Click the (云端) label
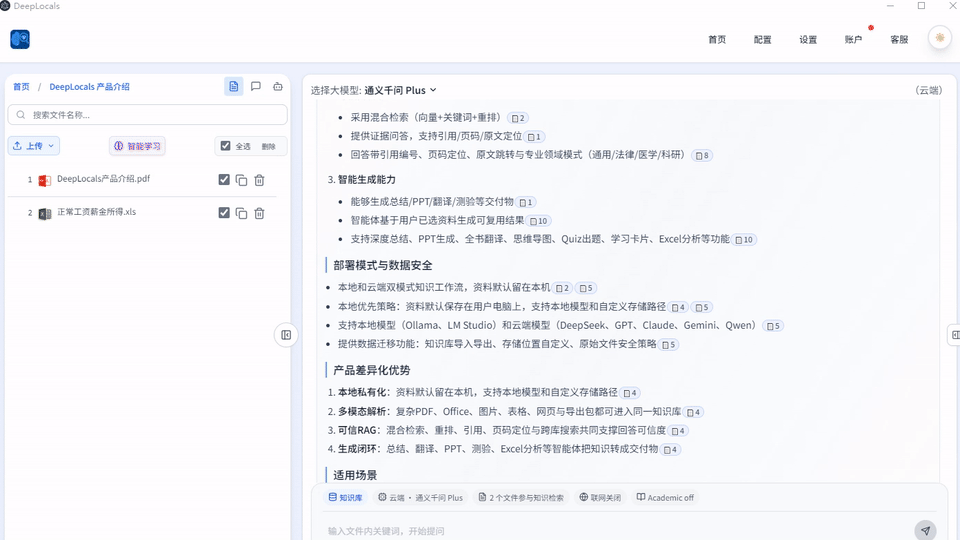 point(928,90)
